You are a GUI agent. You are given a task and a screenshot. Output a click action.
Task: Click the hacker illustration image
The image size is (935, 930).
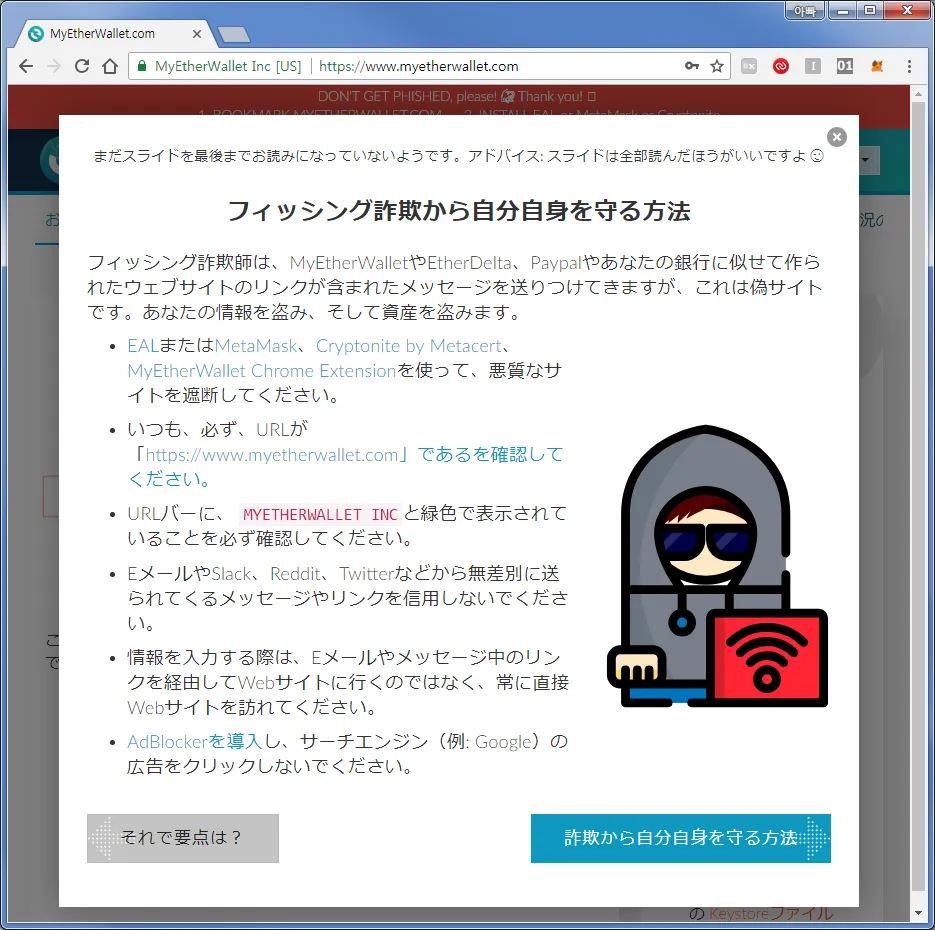(x=717, y=566)
